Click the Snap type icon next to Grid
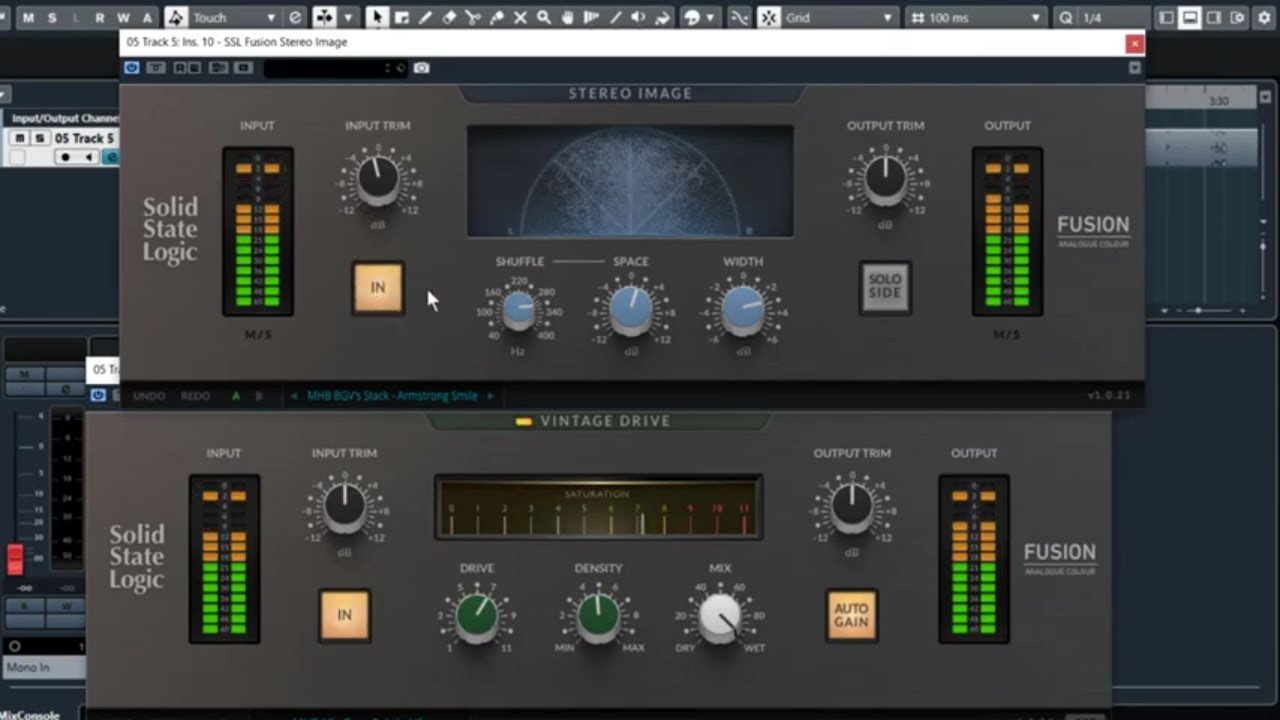 [769, 17]
